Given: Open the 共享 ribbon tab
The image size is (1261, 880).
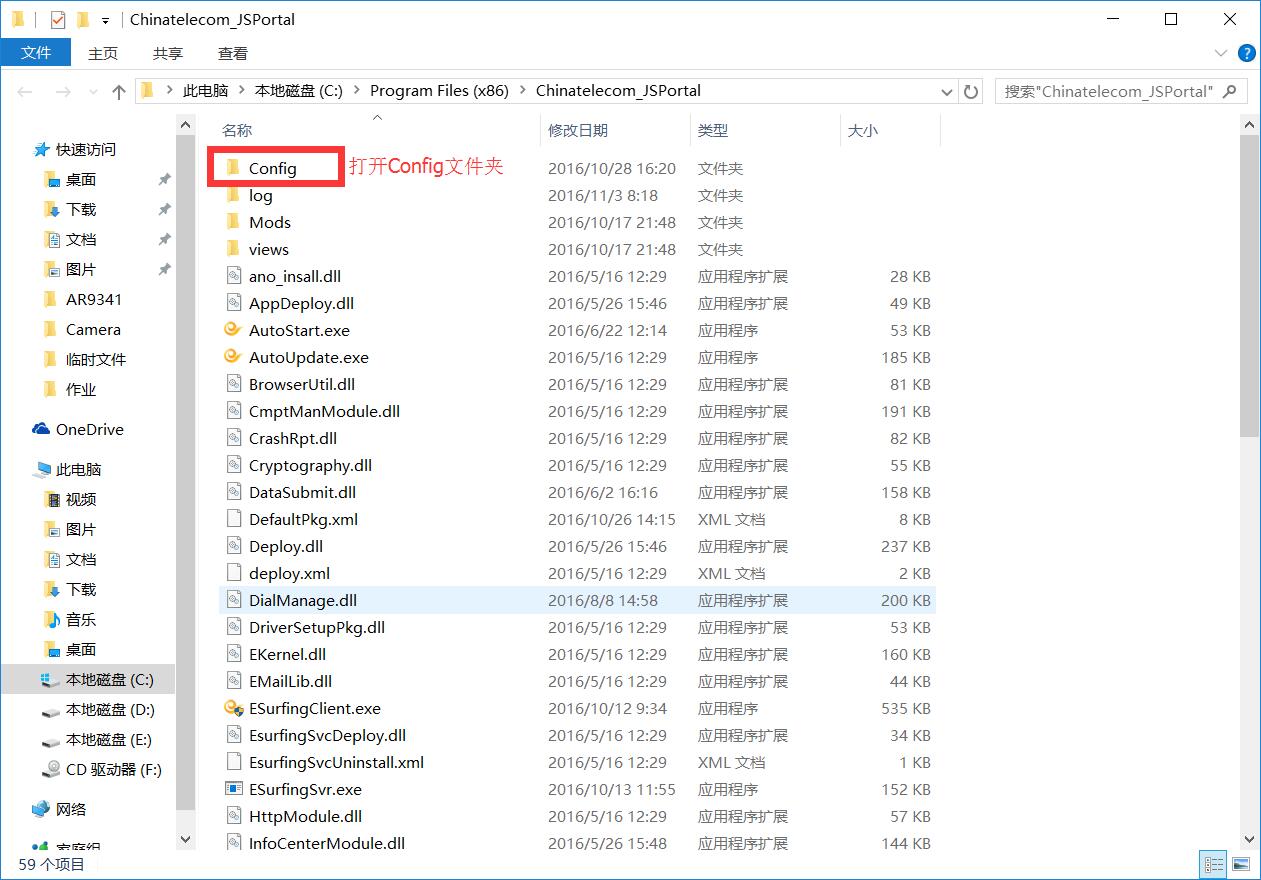Looking at the screenshot, I should (168, 53).
